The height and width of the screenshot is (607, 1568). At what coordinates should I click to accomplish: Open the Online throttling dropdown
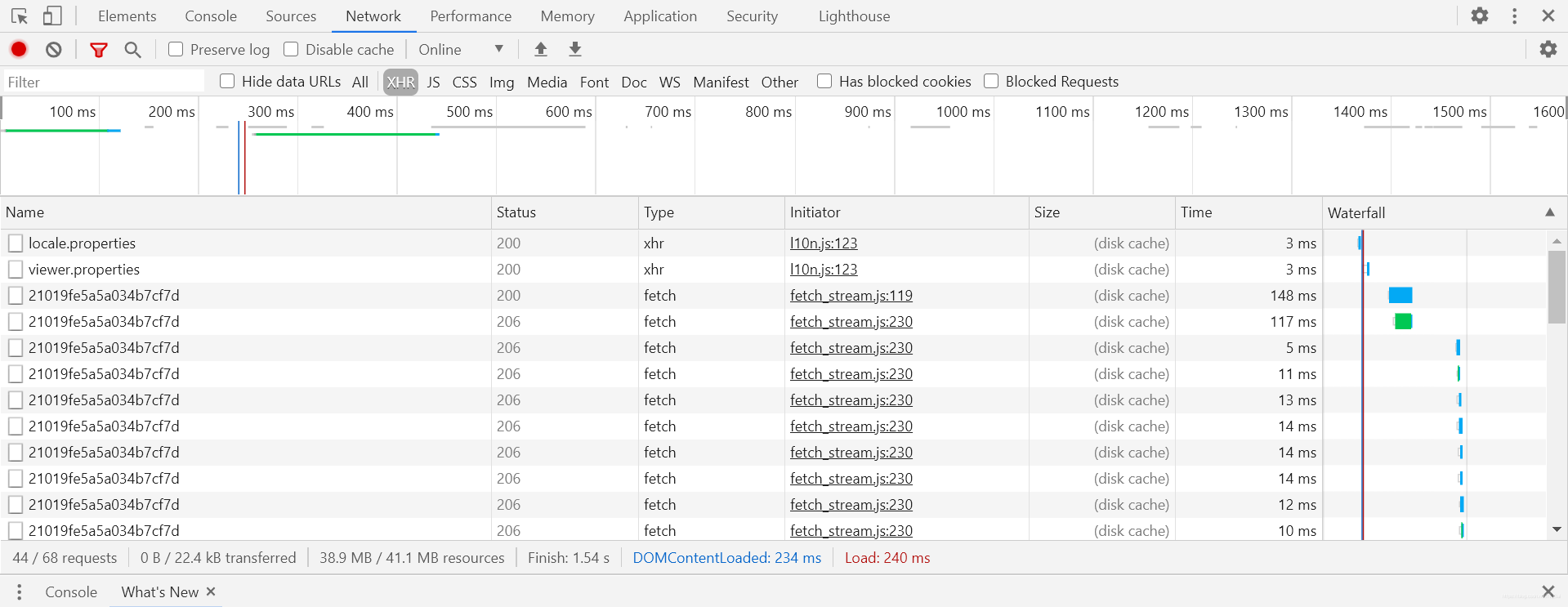[461, 50]
